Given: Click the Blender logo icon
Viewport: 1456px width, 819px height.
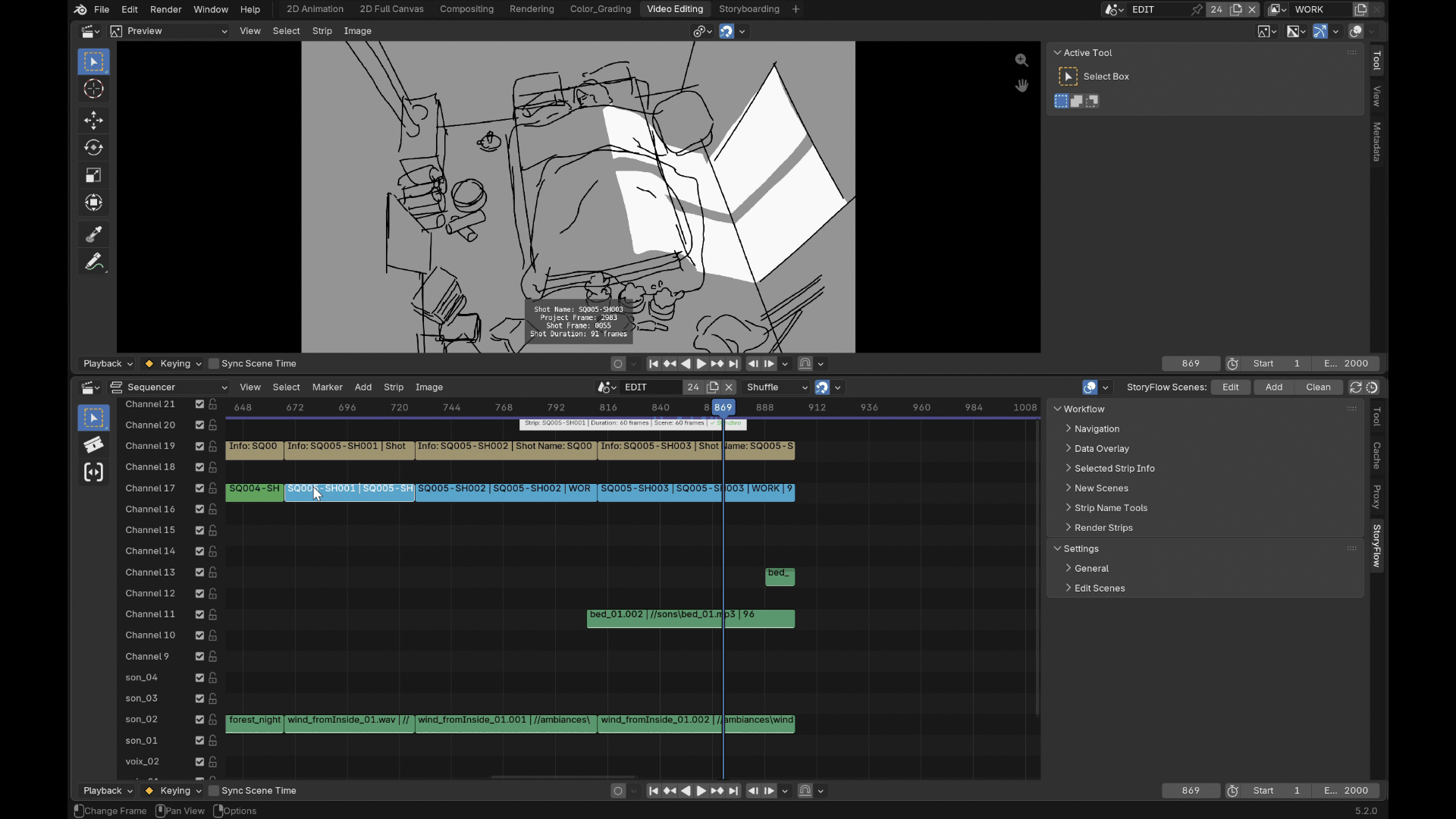Looking at the screenshot, I should pyautogui.click(x=80, y=9).
